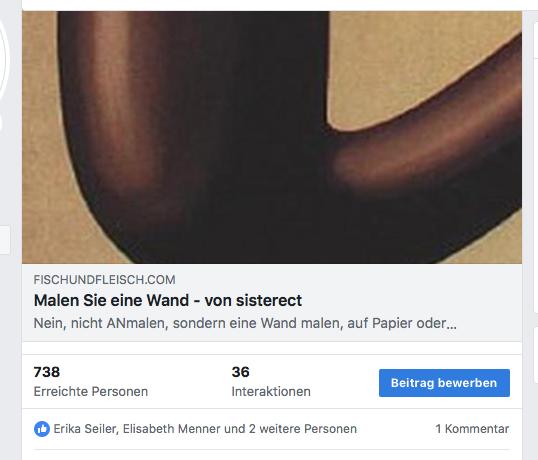
Task: Click the 36 interactions count
Action: pyautogui.click(x=241, y=372)
